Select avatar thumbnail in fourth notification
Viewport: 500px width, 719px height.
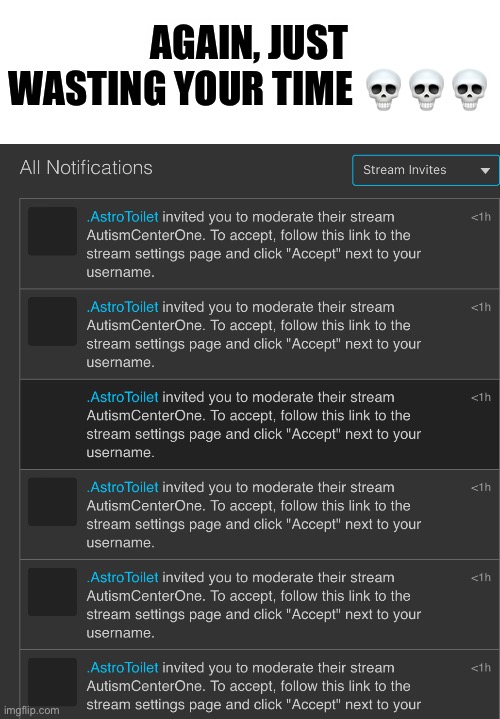click(x=52, y=502)
